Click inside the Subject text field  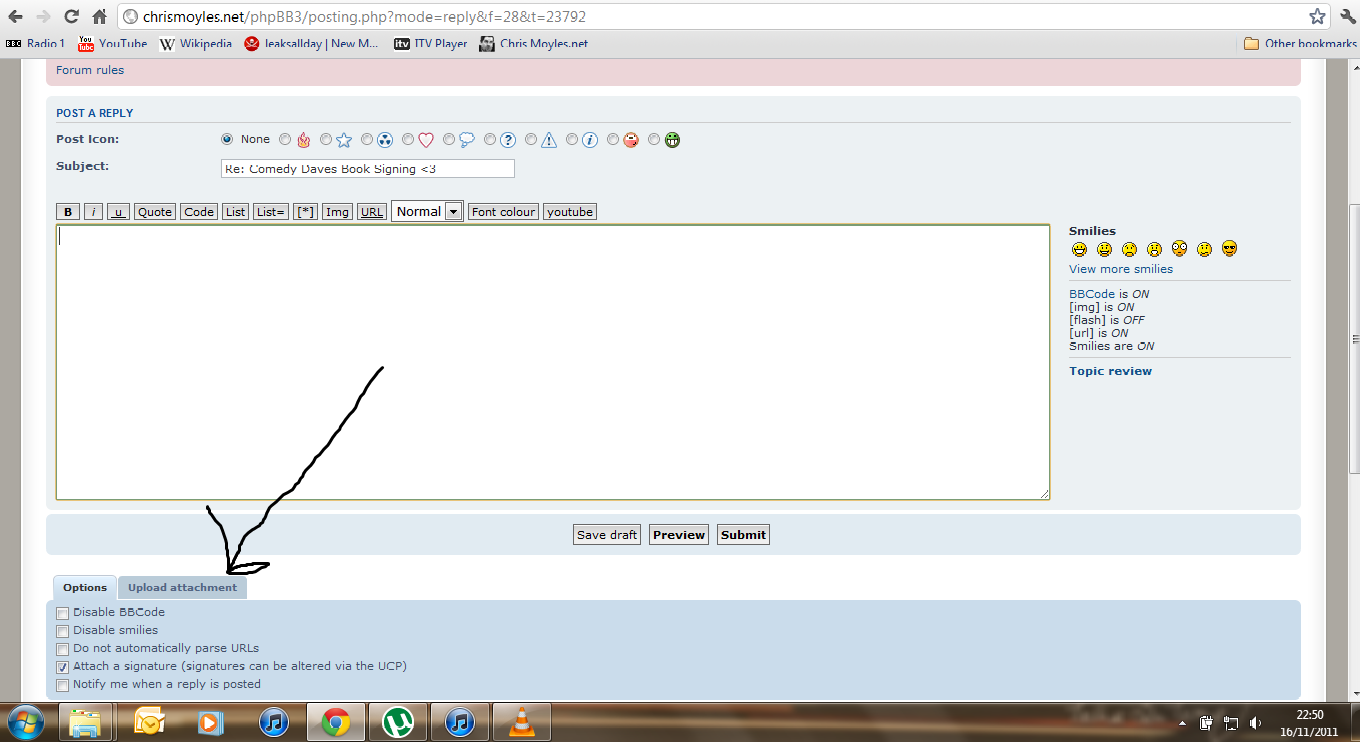367,169
